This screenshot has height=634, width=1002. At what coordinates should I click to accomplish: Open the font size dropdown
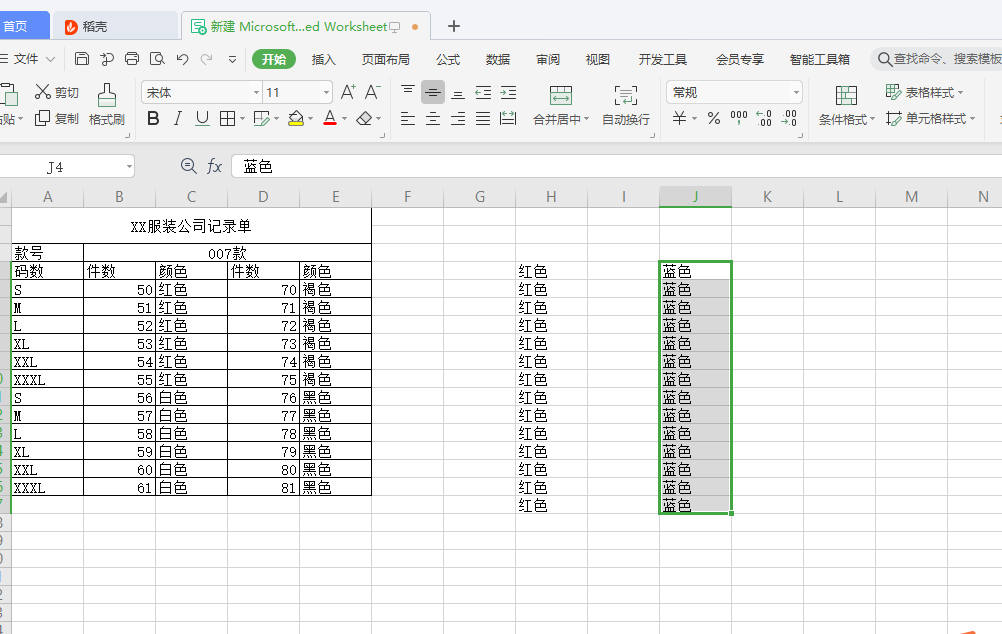326,93
